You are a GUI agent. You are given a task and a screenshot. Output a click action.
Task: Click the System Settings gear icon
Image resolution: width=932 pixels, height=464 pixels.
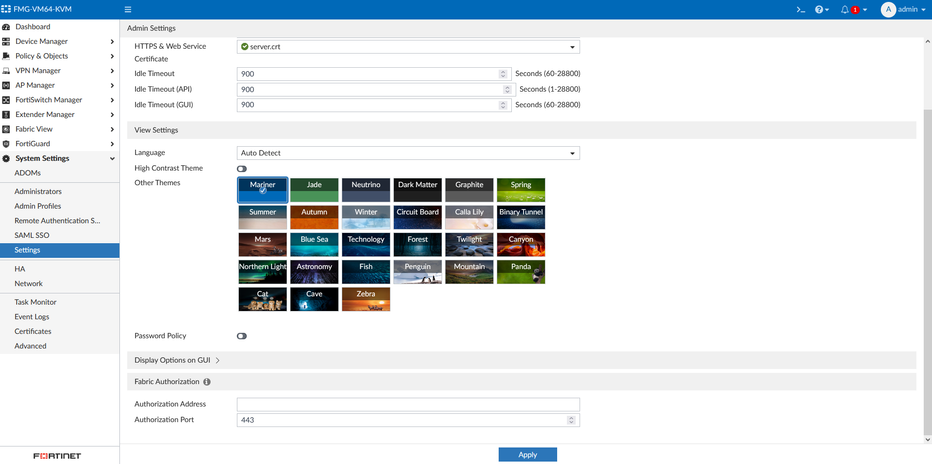pyautogui.click(x=6, y=159)
